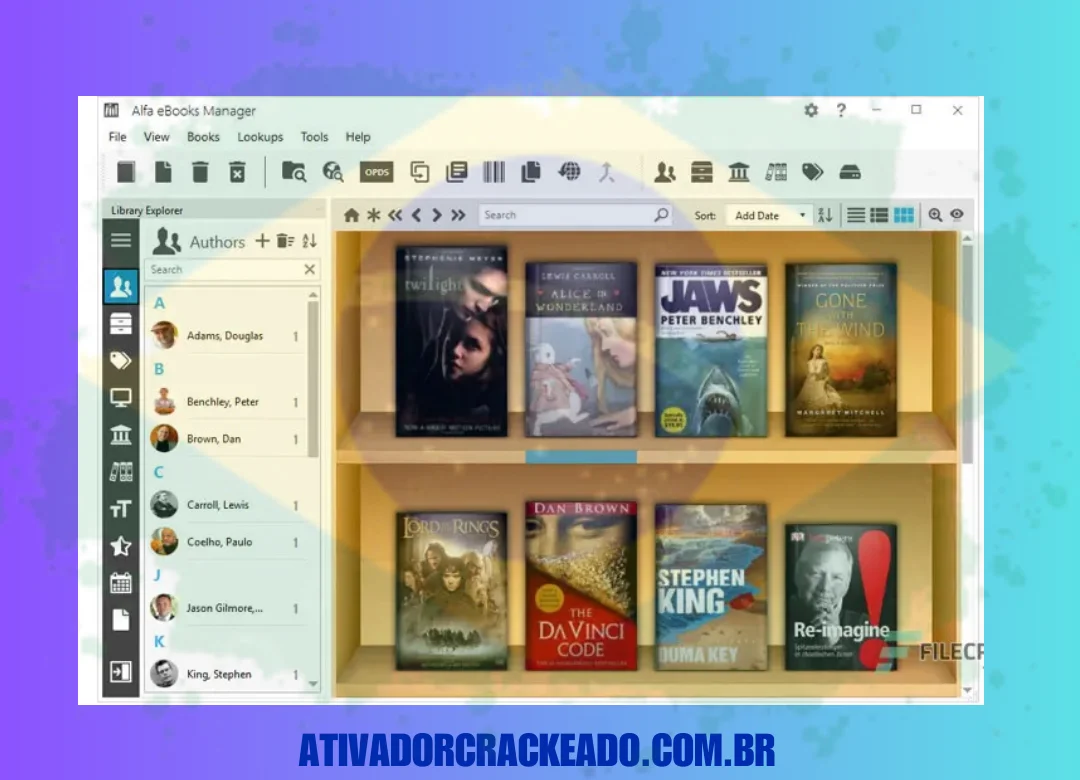Screen dimensions: 1080x780
Task: Add a new author with plus icon
Action: tap(262, 240)
